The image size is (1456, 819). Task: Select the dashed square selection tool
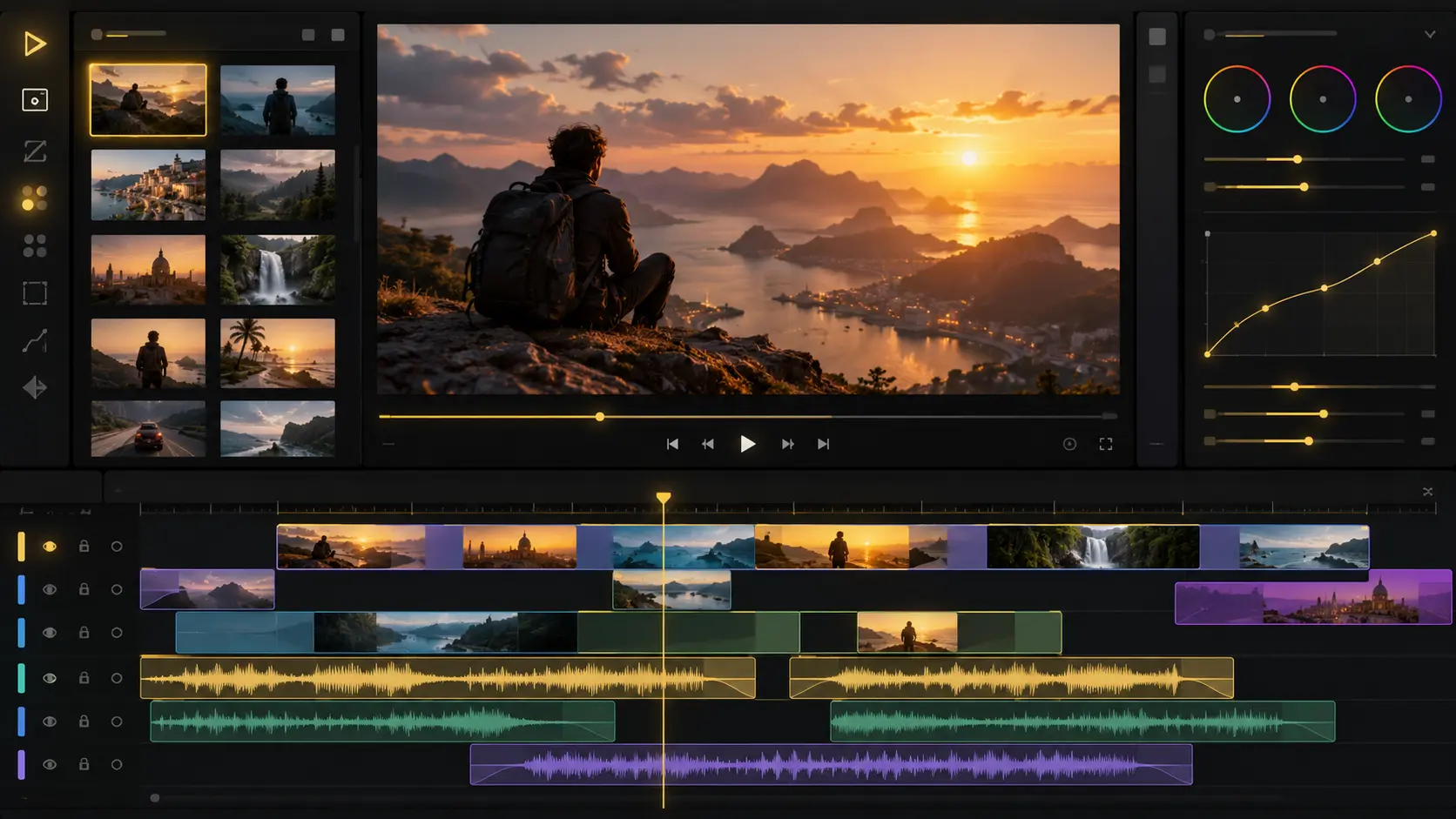(x=35, y=293)
